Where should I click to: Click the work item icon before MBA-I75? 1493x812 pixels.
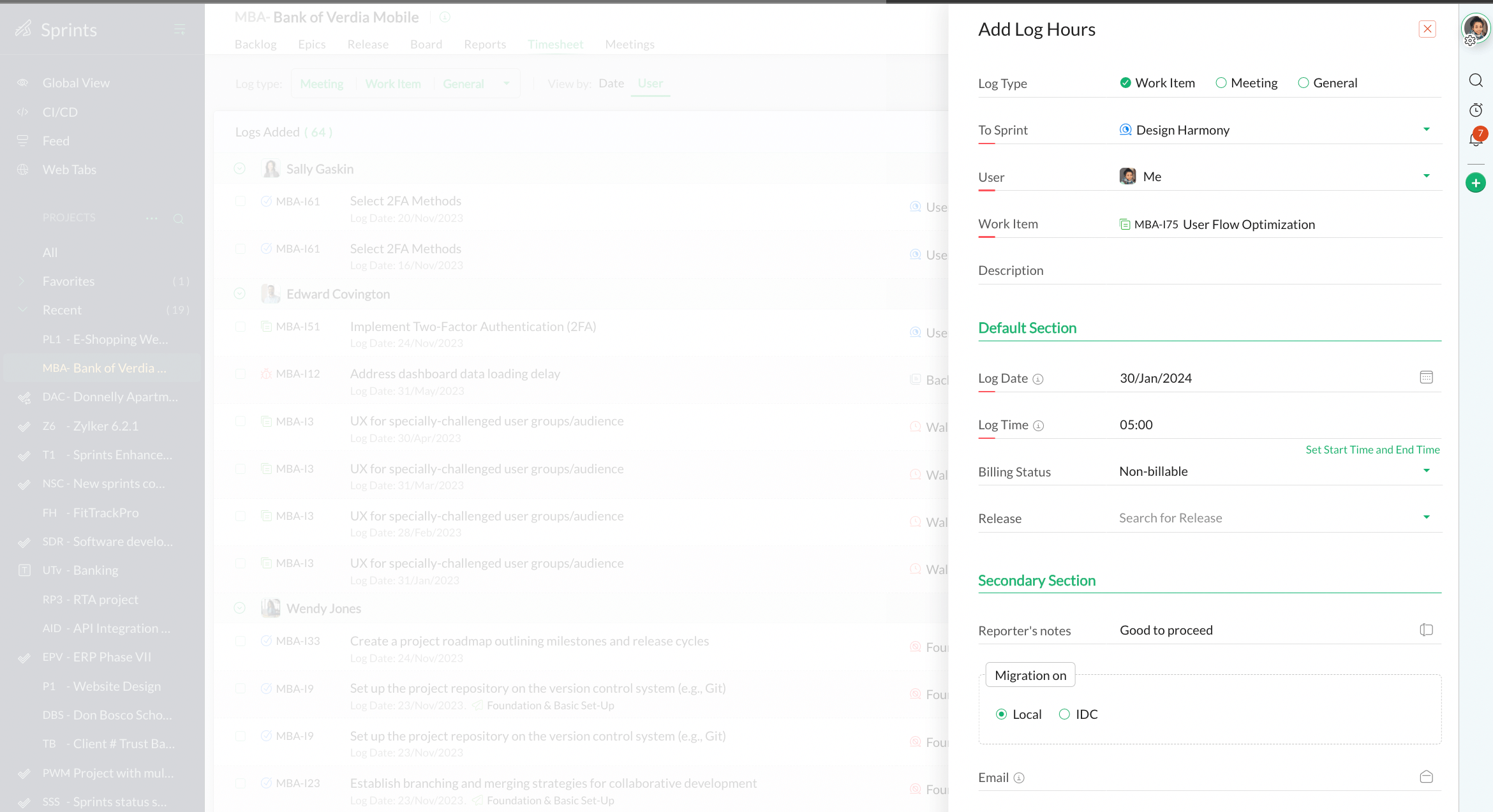tap(1125, 225)
